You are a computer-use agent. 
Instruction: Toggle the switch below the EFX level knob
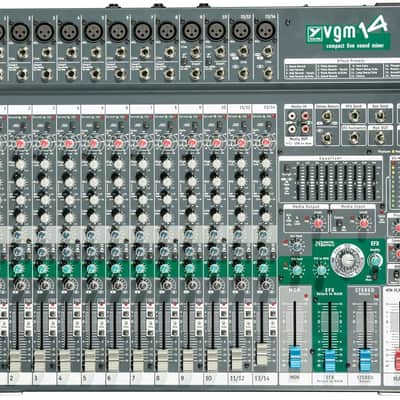tap(375, 274)
